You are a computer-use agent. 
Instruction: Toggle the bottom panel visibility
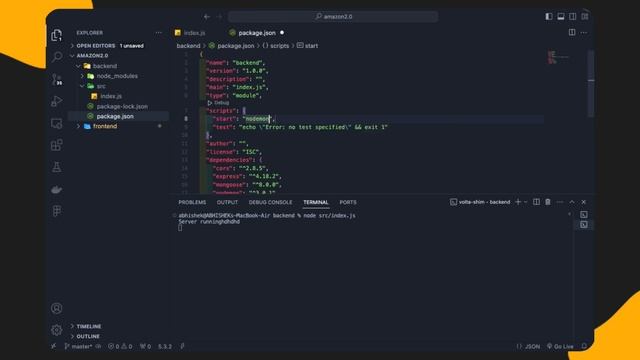click(x=561, y=16)
